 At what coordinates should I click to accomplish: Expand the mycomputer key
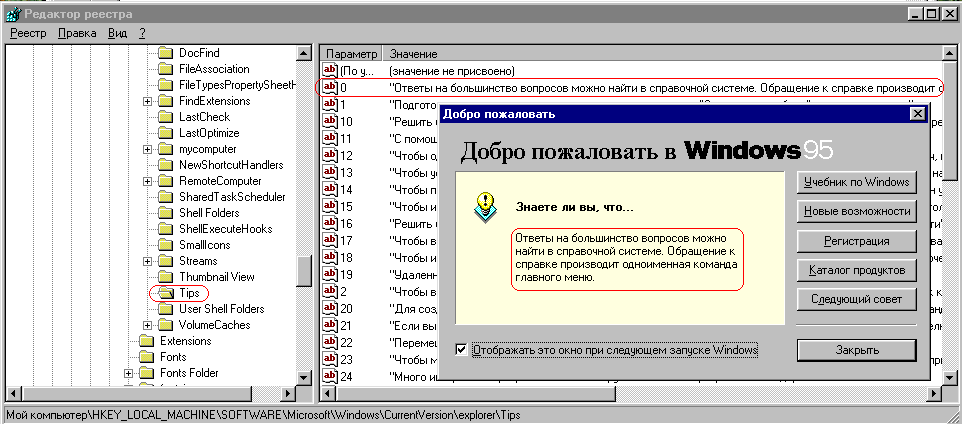point(147,148)
